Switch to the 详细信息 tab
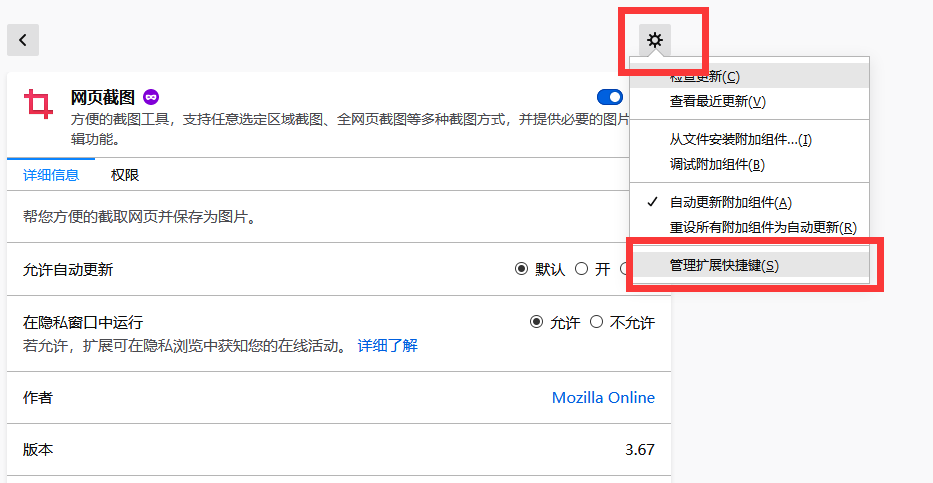This screenshot has height=483, width=933. pos(51,175)
